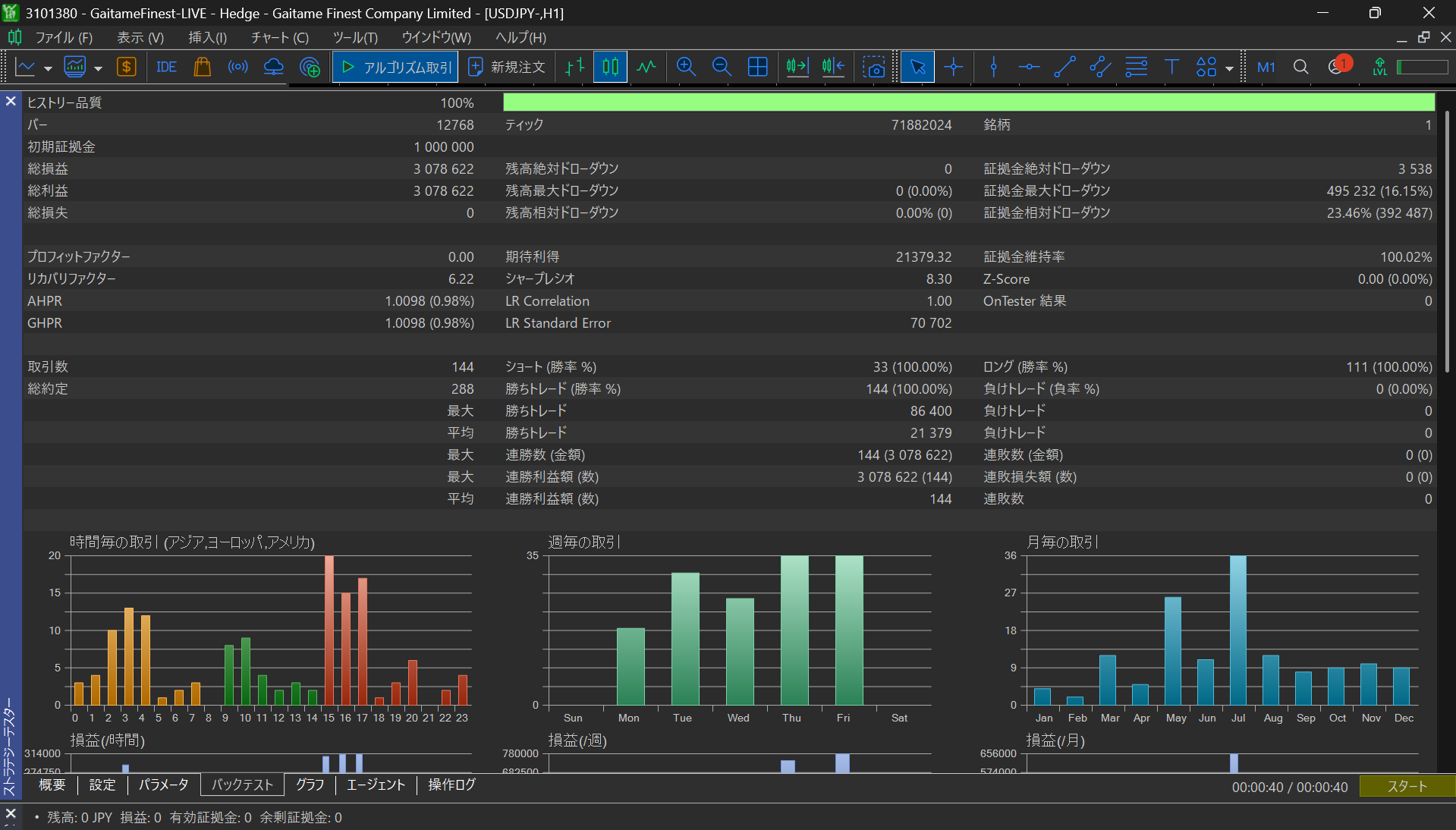Switch chart to candlestick display mode
The image size is (1456, 830).
[x=610, y=67]
